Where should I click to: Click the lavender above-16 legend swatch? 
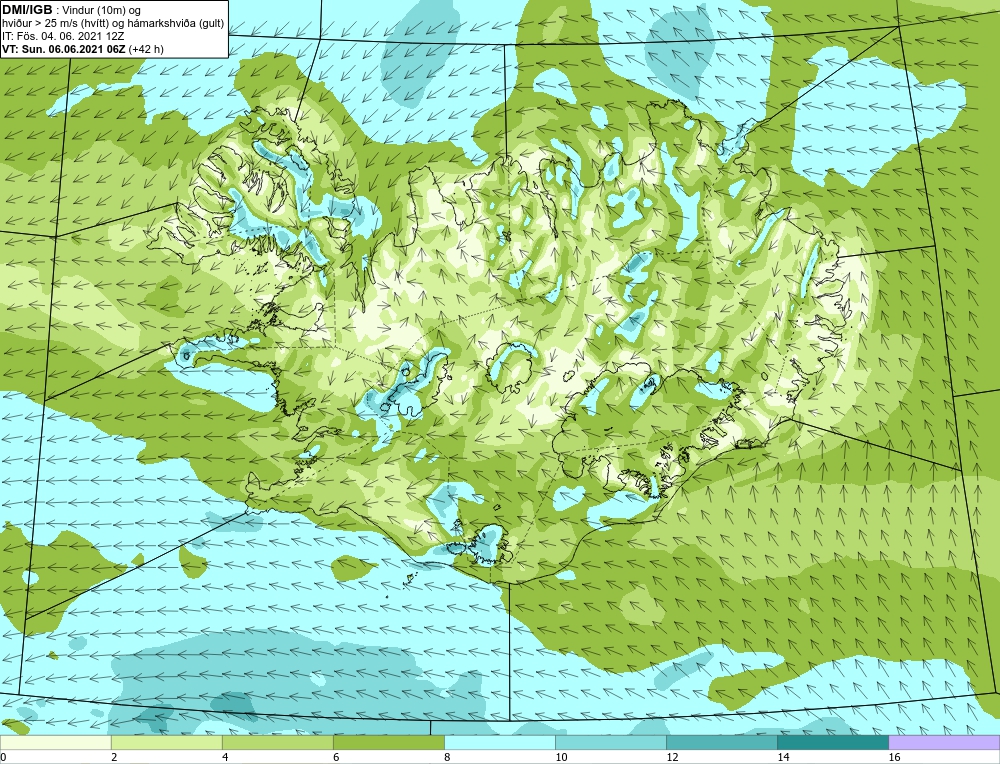coord(944,743)
